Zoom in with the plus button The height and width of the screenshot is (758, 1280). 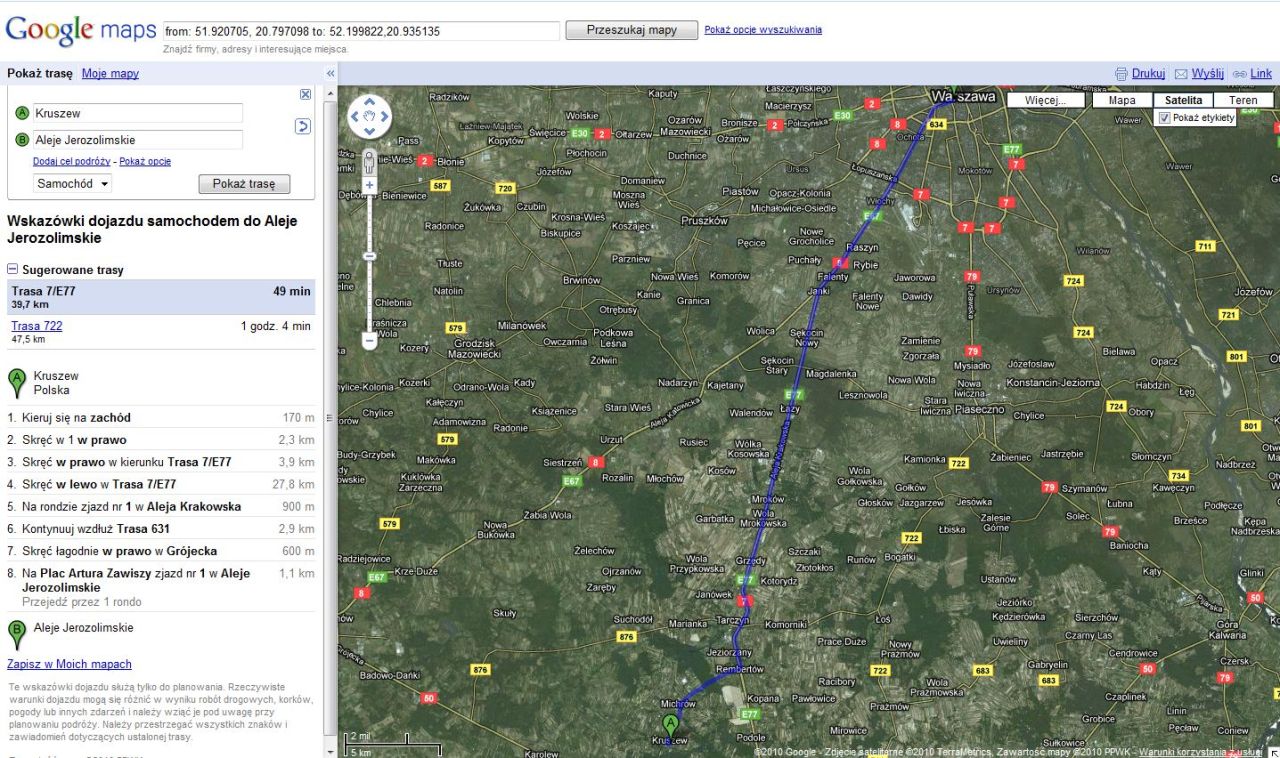click(369, 185)
